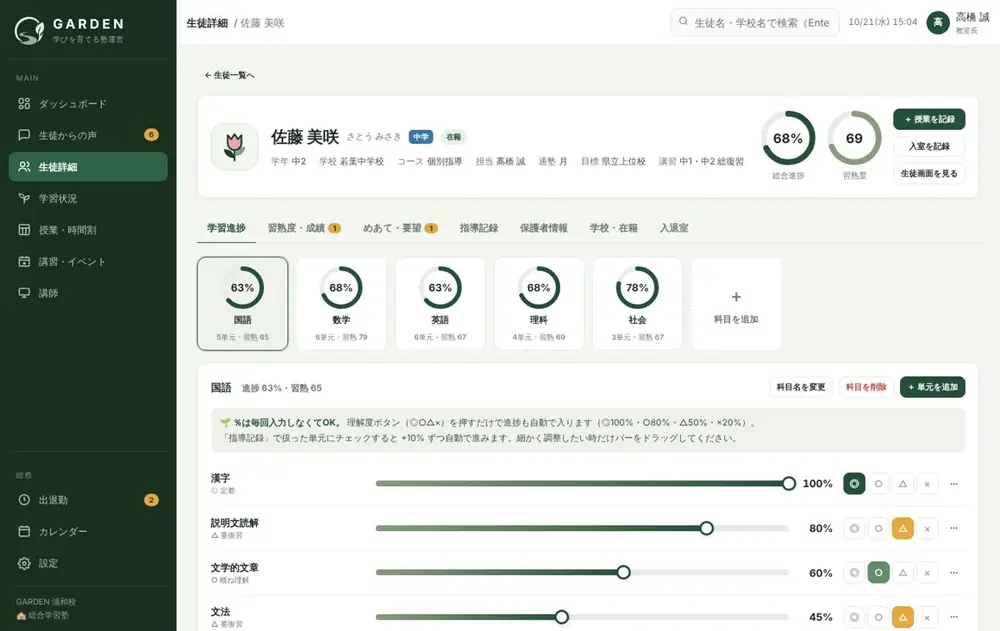Open the ダッシュボード sidebar icon
The width and height of the screenshot is (1000, 631).
pos(24,103)
